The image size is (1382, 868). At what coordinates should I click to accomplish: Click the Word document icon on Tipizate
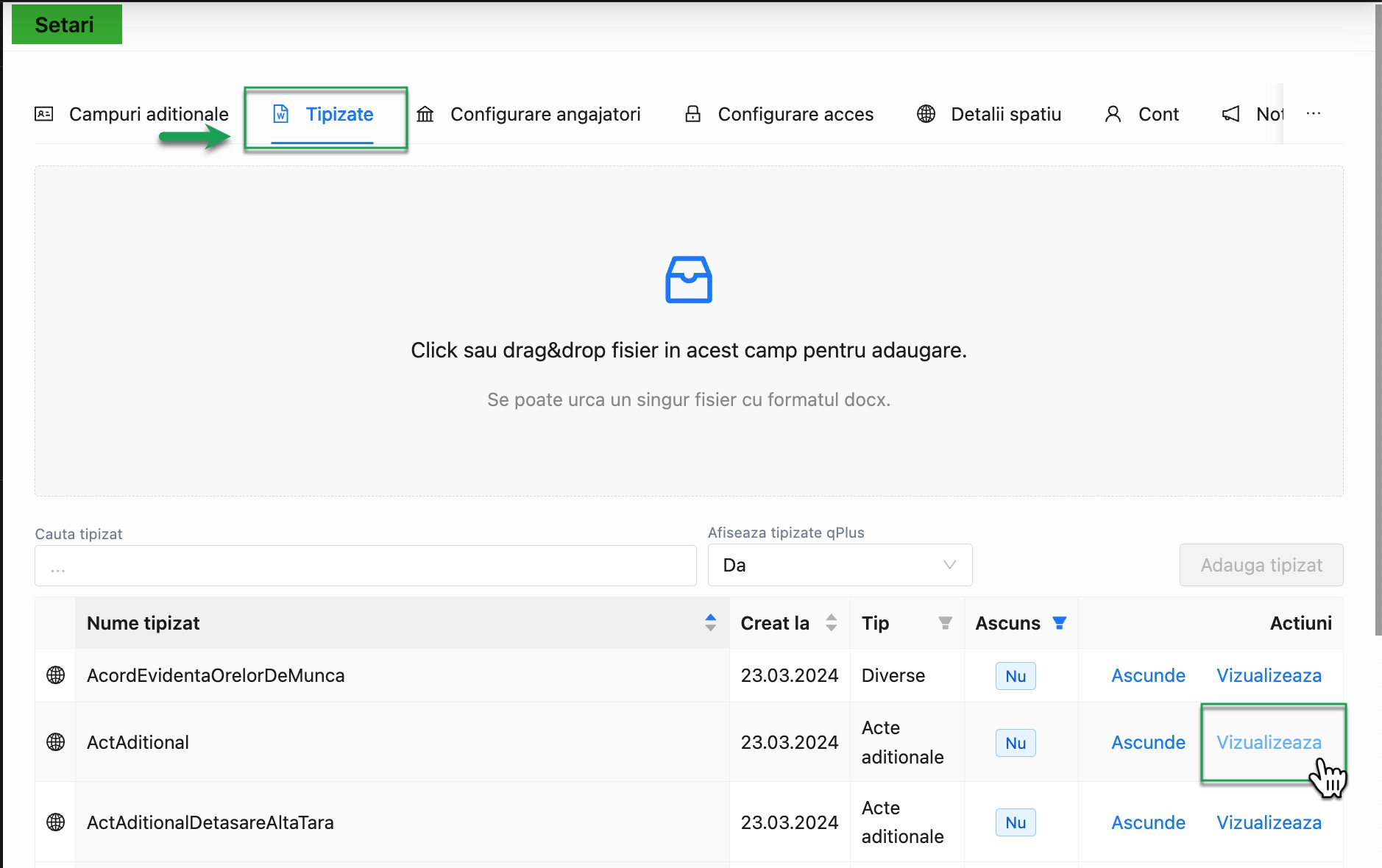click(x=280, y=114)
